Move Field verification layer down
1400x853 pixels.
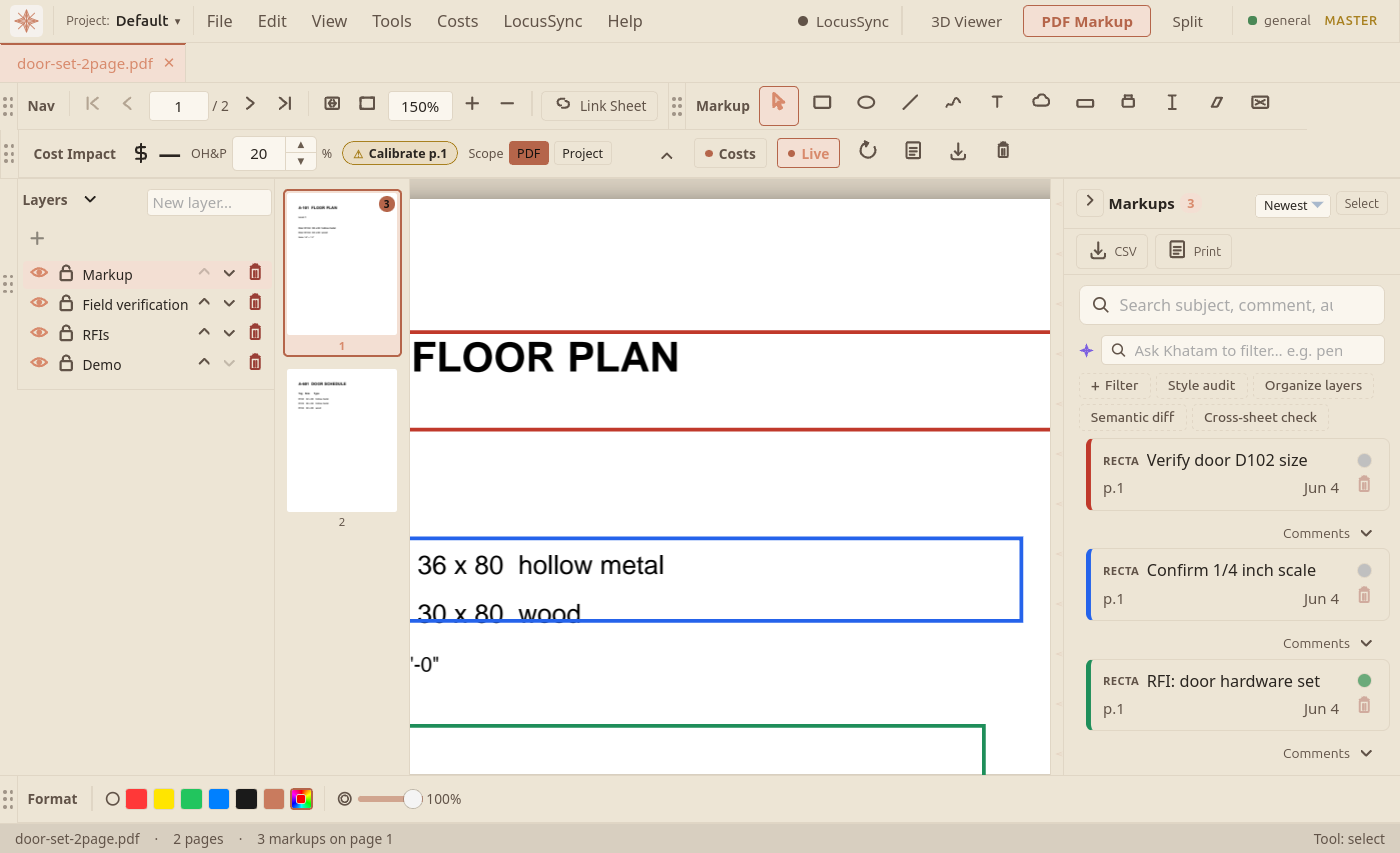point(229,302)
